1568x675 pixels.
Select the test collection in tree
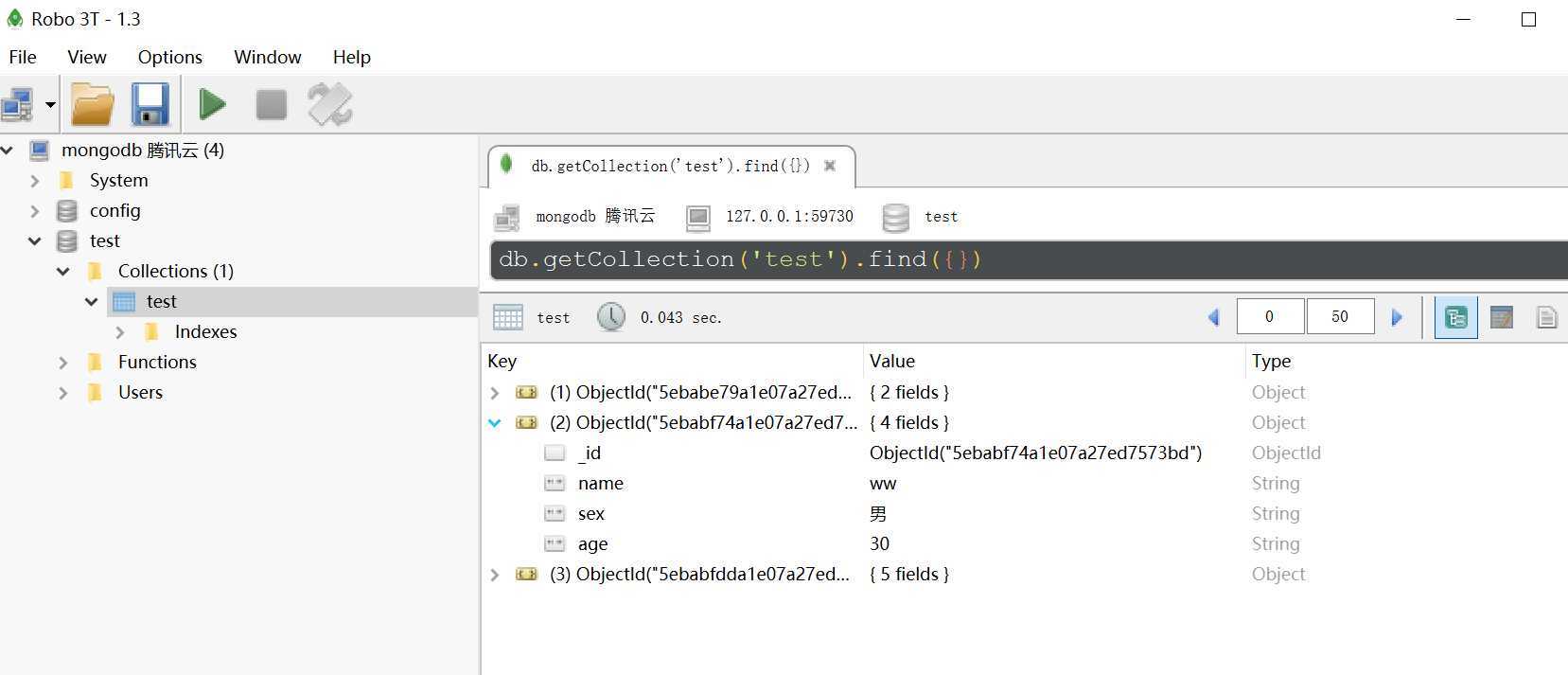[x=161, y=301]
